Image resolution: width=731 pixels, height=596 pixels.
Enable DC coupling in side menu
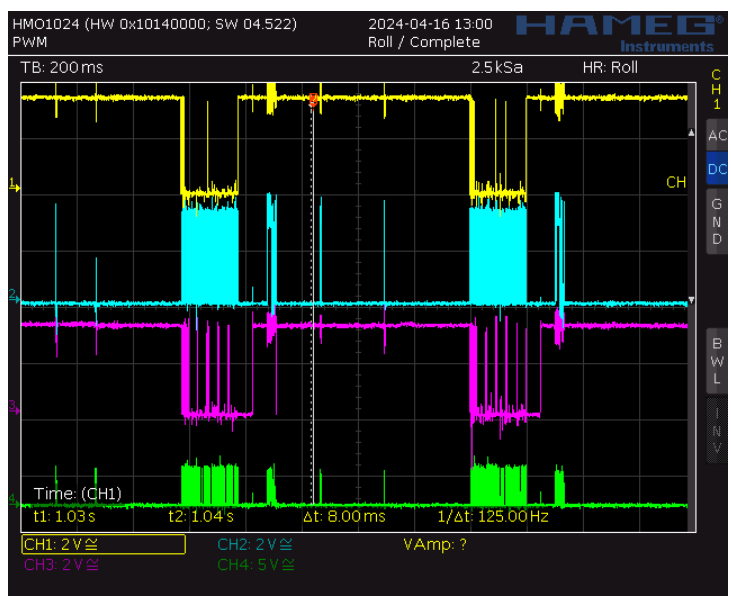[x=716, y=170]
